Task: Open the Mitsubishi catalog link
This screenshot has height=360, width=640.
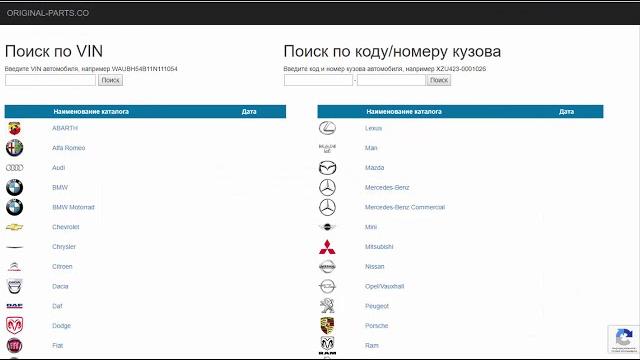Action: (379, 247)
